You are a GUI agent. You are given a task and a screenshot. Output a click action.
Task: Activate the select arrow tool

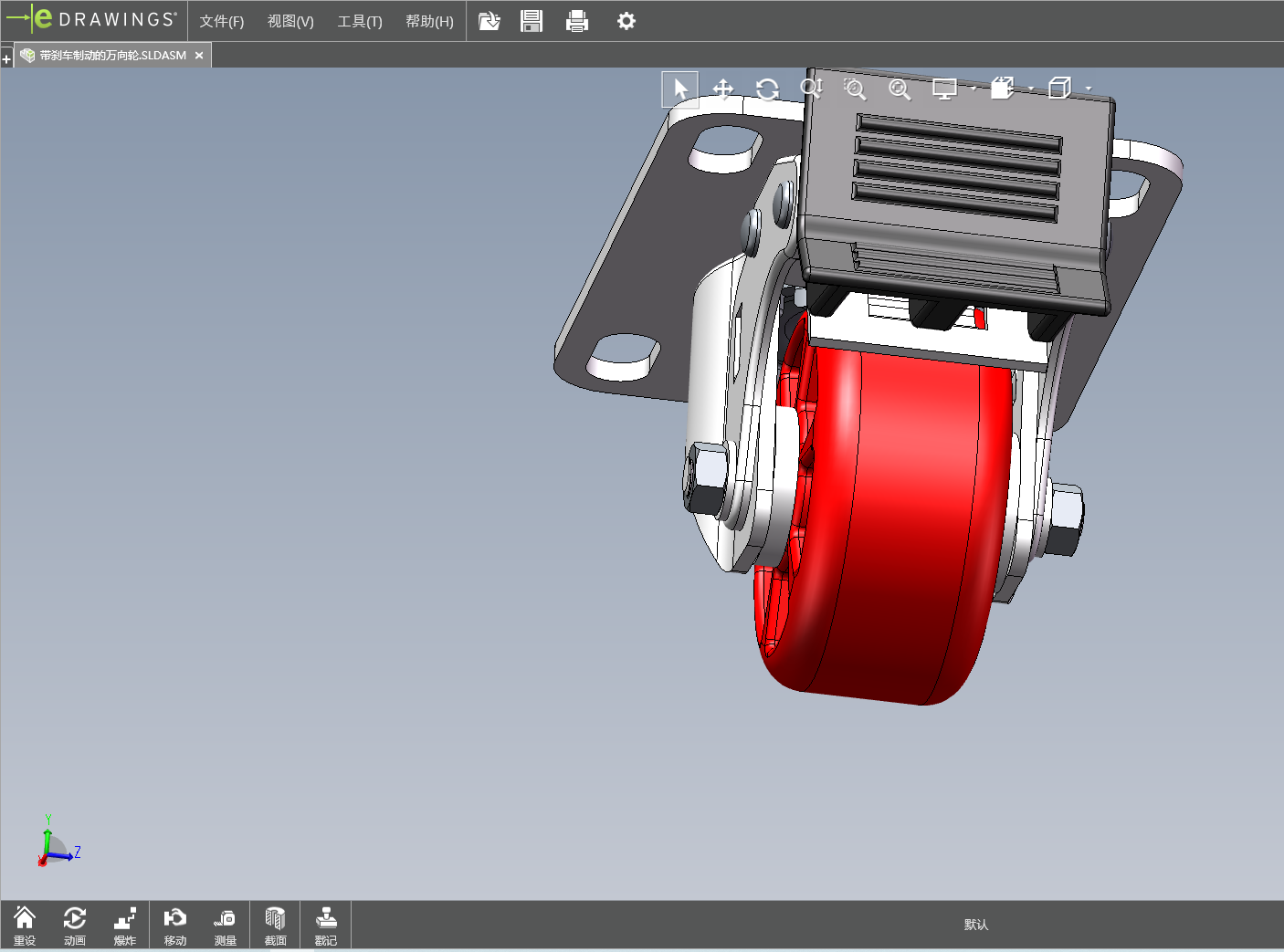pyautogui.click(x=680, y=89)
